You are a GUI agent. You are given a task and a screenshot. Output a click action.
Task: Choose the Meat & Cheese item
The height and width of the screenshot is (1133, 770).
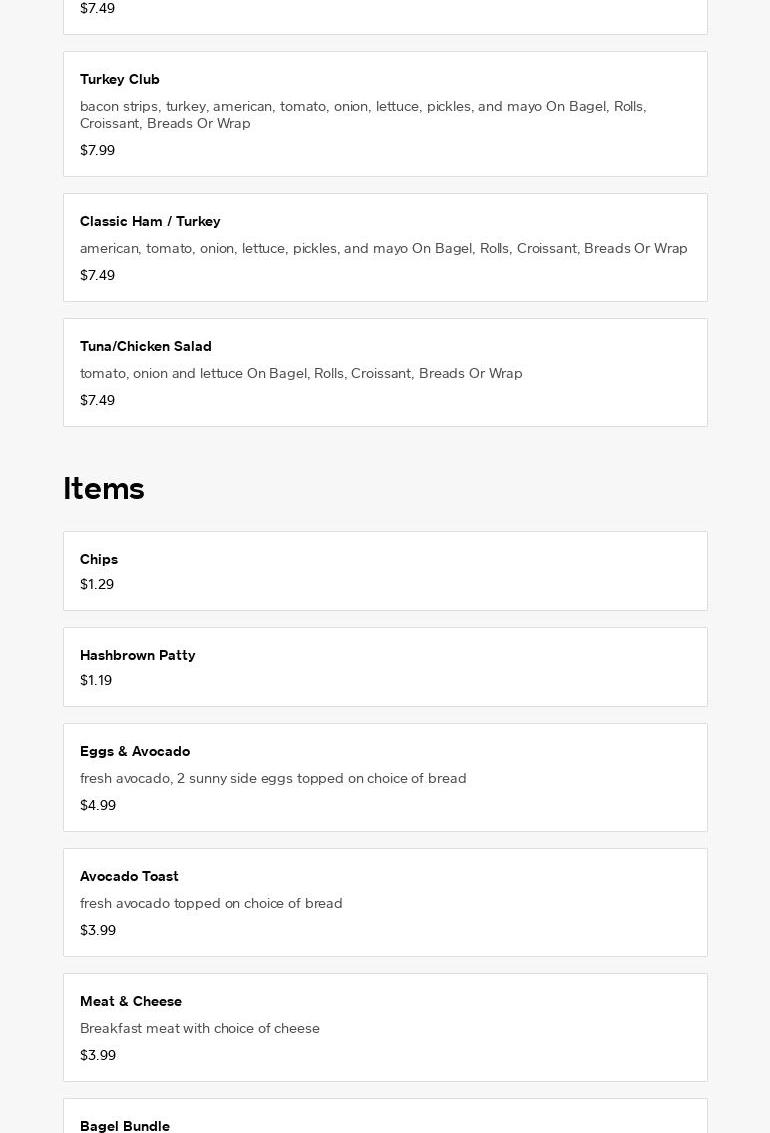[x=131, y=1001]
